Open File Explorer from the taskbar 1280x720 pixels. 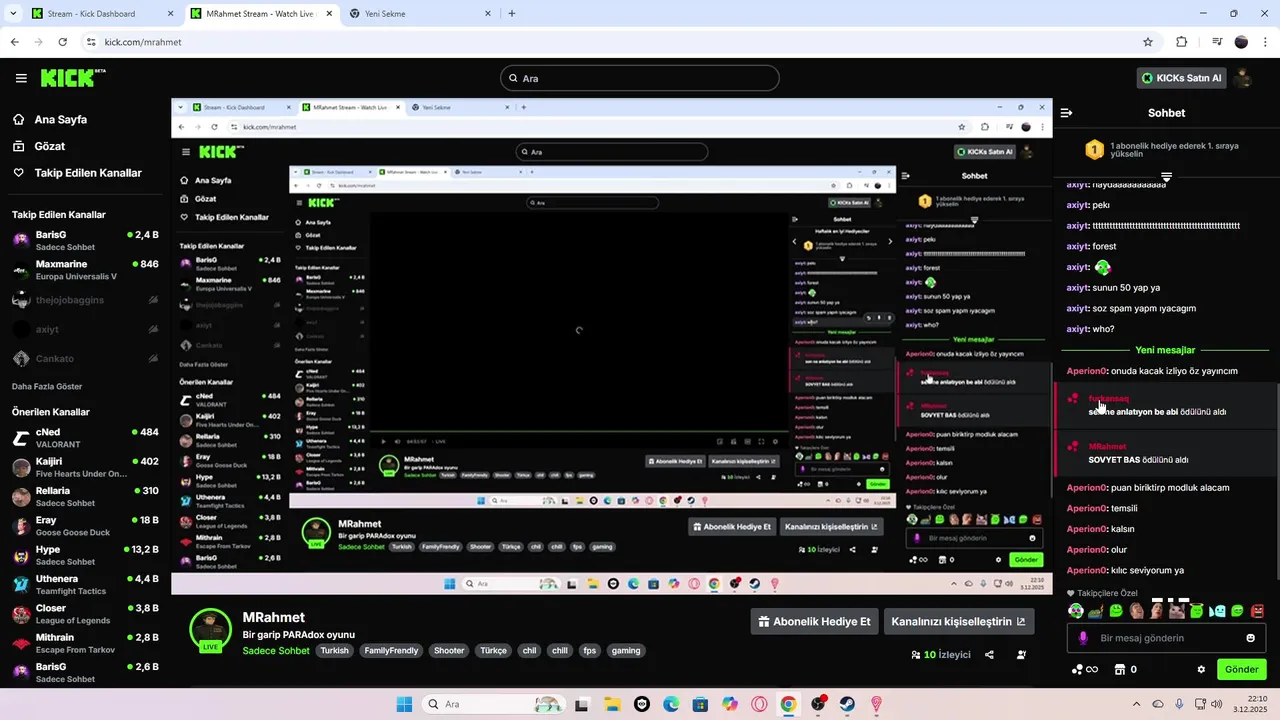[612, 704]
